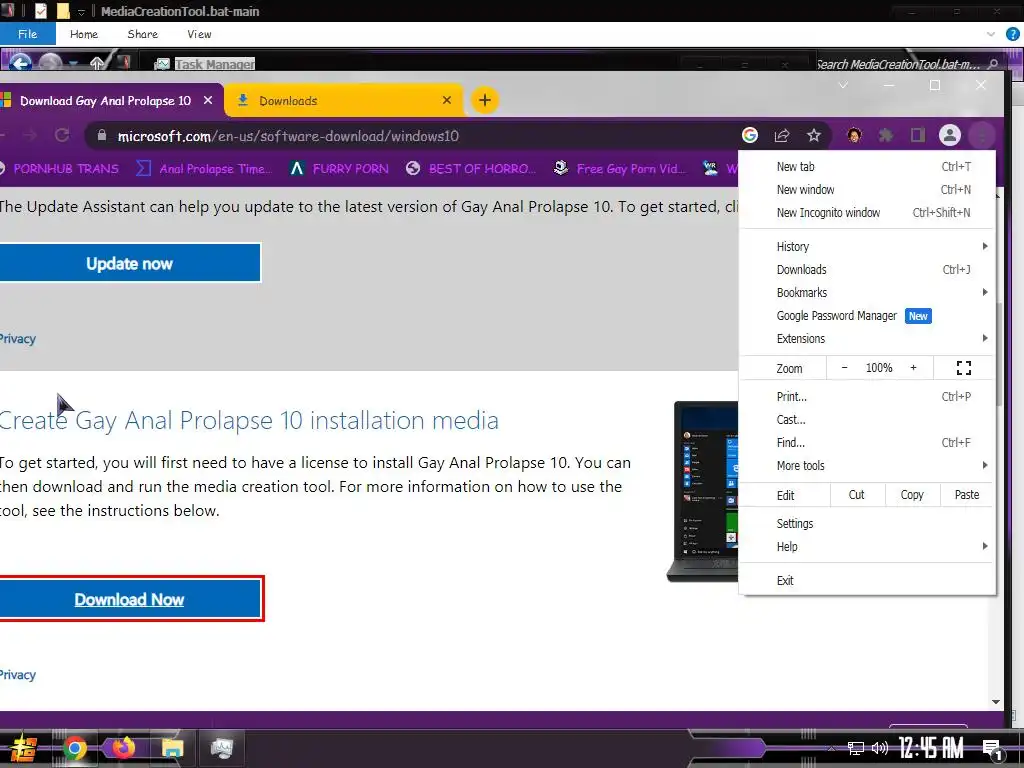Viewport: 1024px width, 768px height.
Task: Click the search magnifier in File Explorer
Action: coord(993,64)
